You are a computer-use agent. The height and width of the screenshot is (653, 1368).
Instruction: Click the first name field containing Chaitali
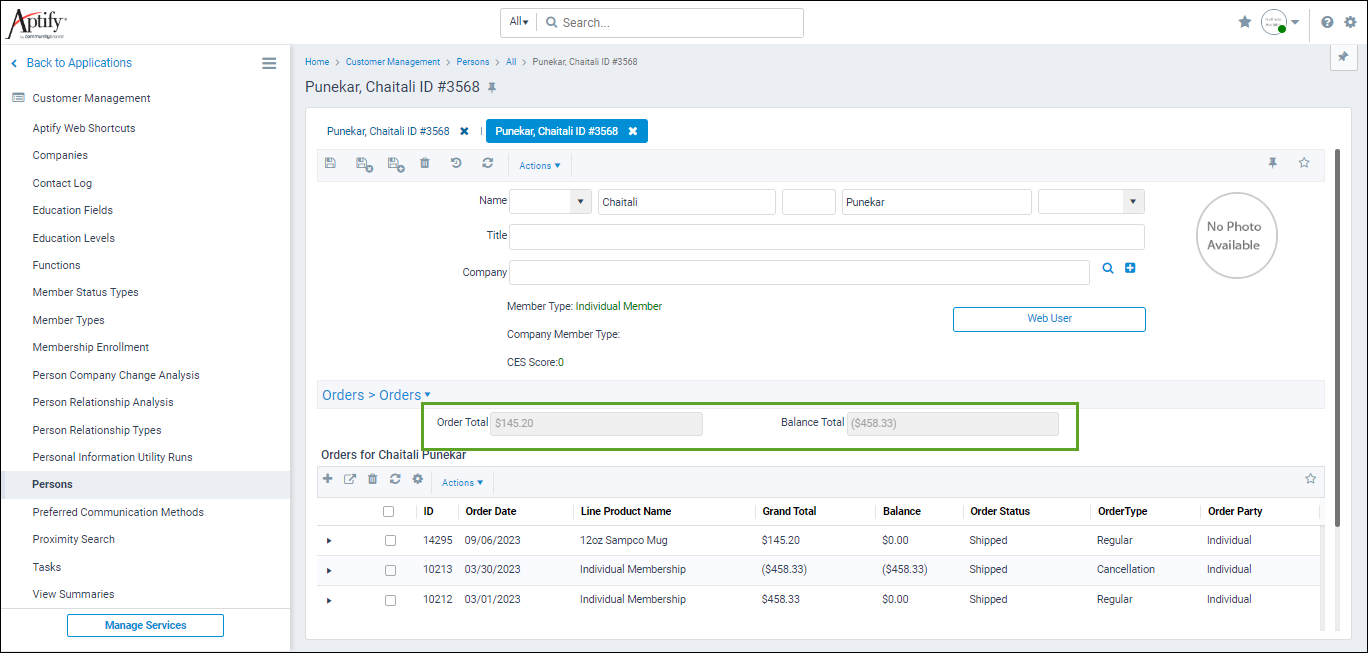(x=687, y=202)
